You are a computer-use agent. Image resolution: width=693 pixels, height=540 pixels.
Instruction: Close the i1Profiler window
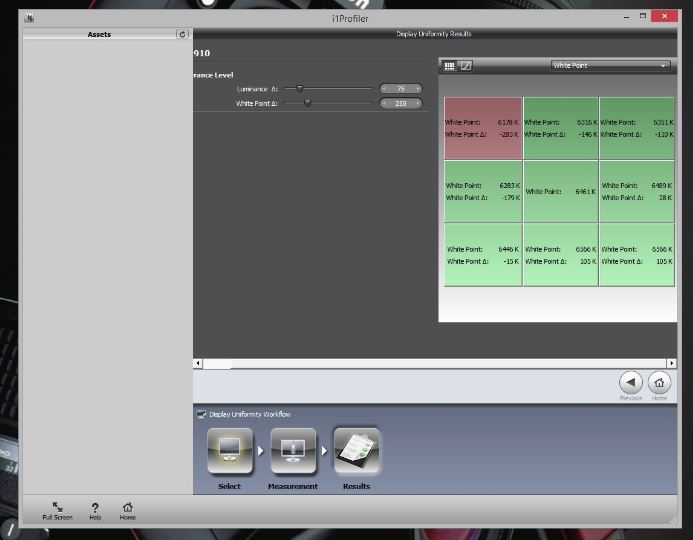pyautogui.click(x=664, y=16)
